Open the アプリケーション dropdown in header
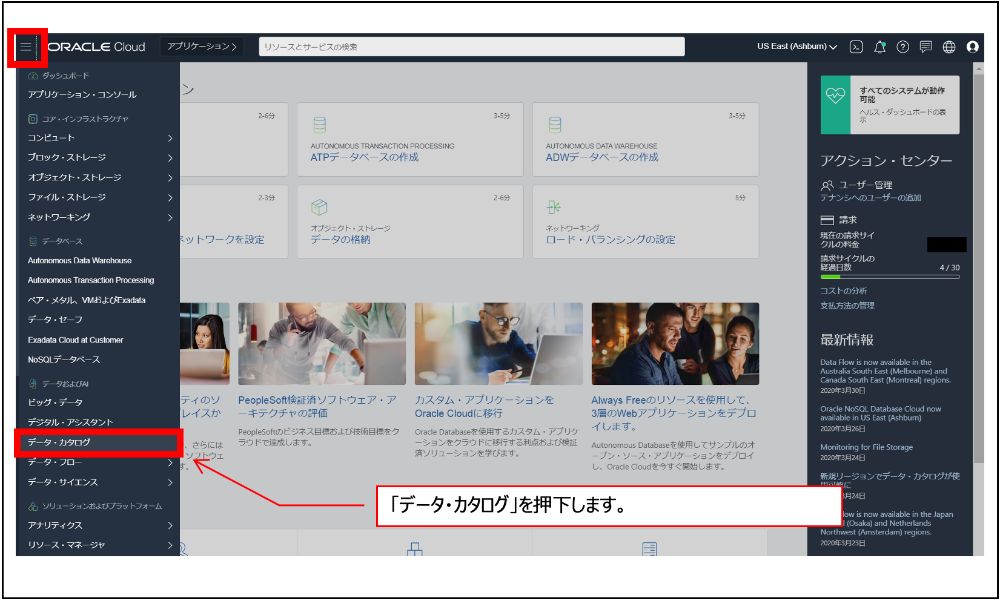1000x601 pixels. [x=202, y=47]
